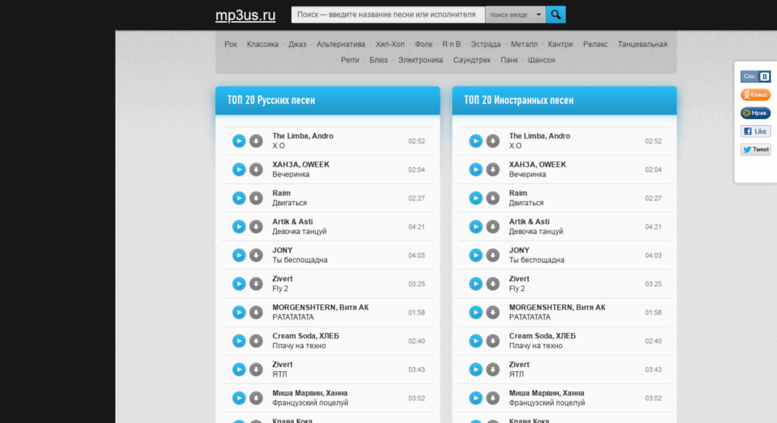Screen dimensions: 777x423
Task: Download ХАНЗА Вечеринка in foreign songs list
Action: click(x=493, y=170)
